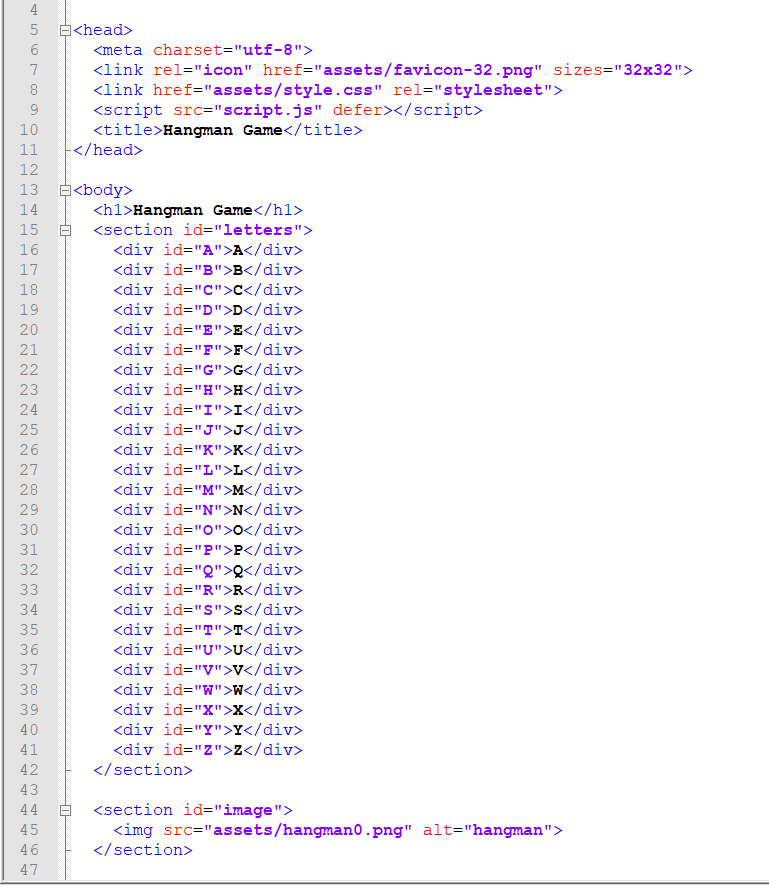This screenshot has width=769, height=885.
Task: Click the div with id "Y"
Action: pos(208,730)
